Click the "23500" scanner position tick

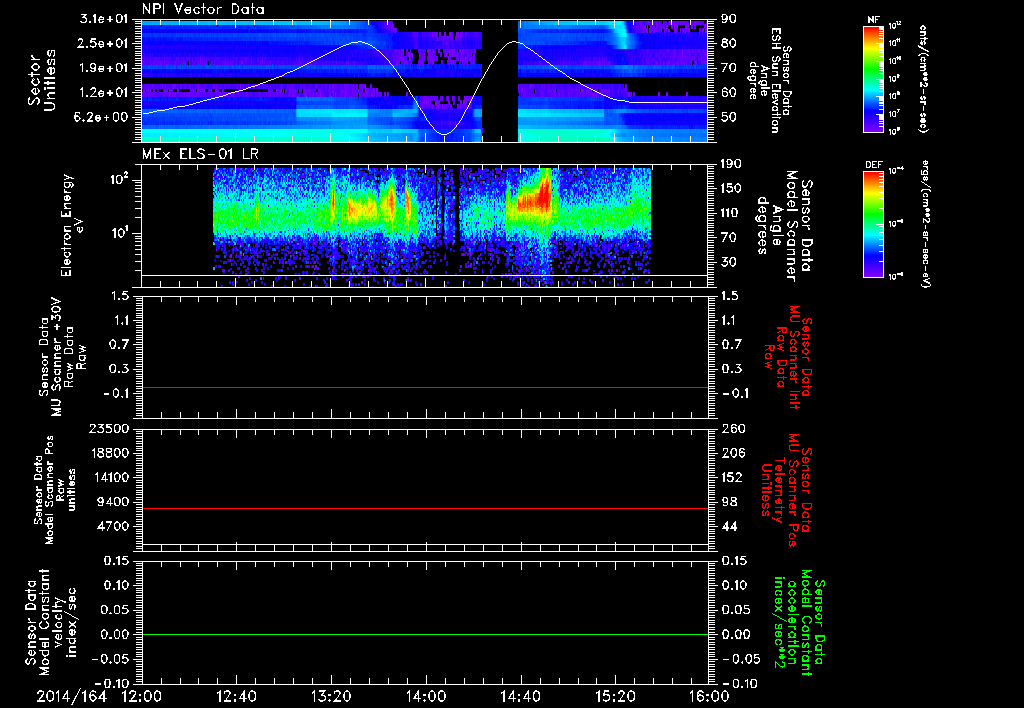[x=109, y=429]
